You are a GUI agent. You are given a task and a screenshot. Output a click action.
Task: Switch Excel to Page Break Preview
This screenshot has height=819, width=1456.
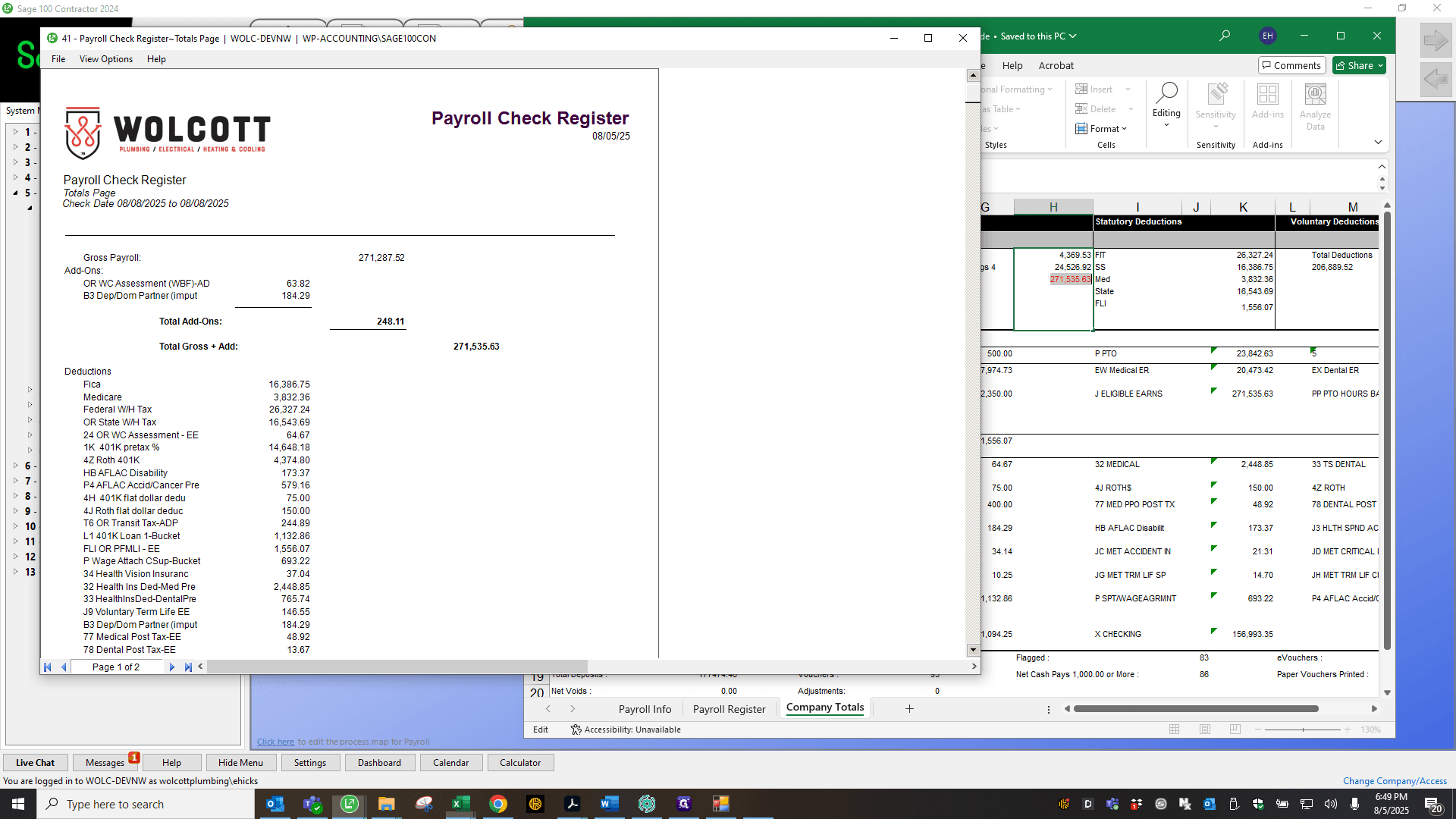tap(1235, 730)
